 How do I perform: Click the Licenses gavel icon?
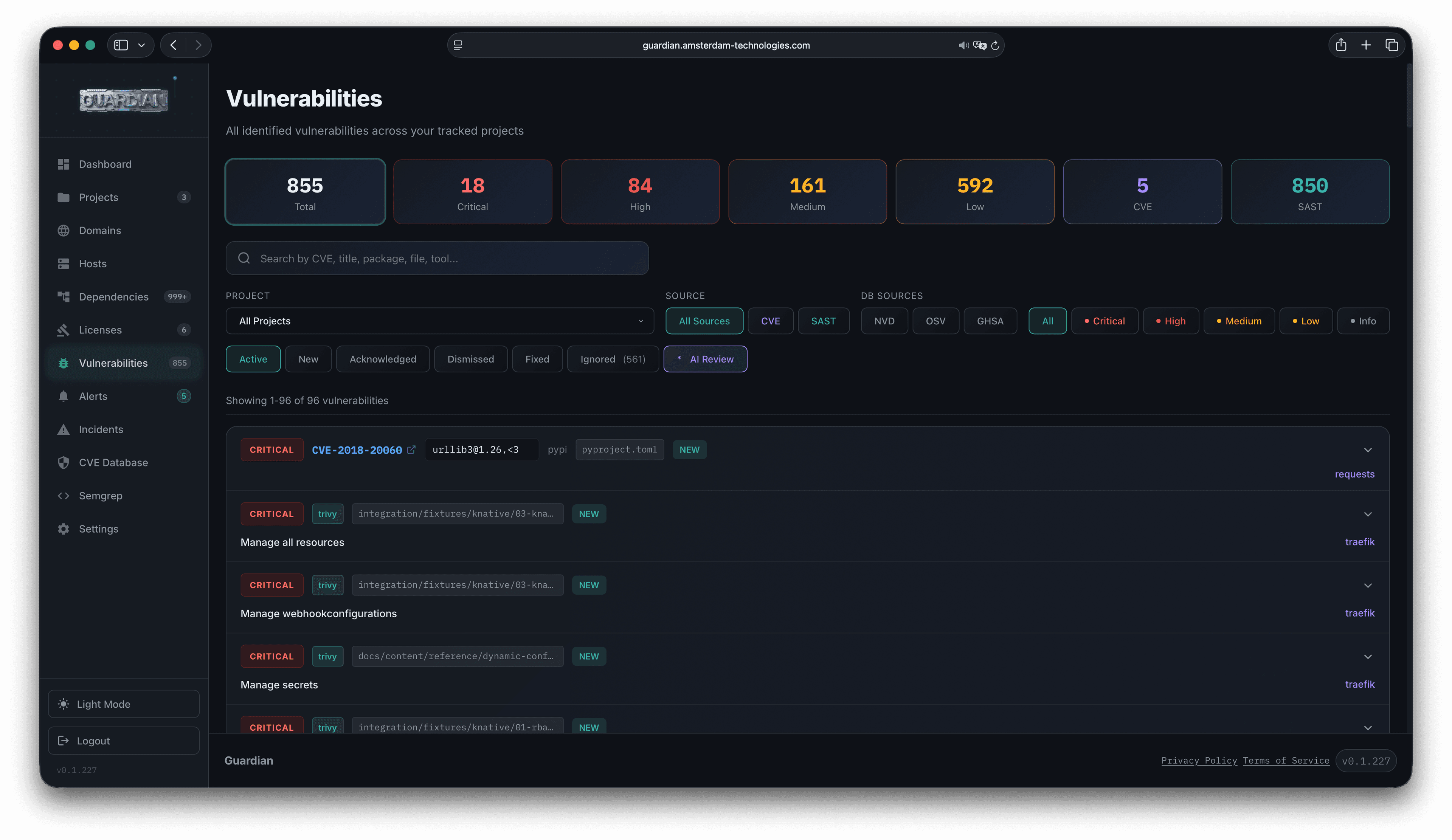click(64, 330)
